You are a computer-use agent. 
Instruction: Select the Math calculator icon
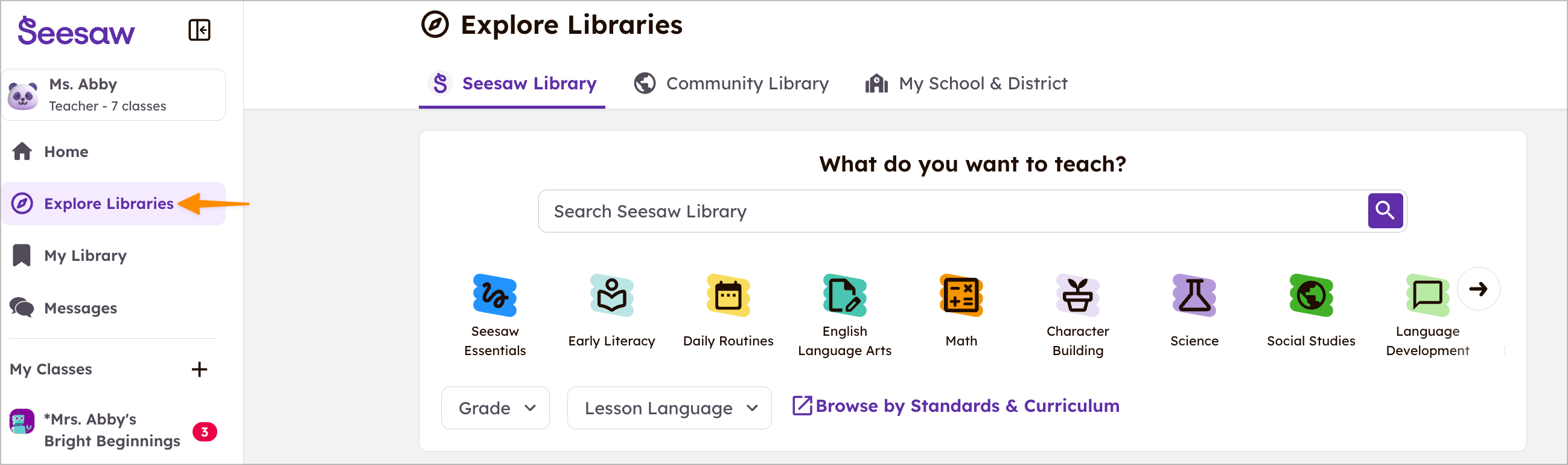[961, 295]
